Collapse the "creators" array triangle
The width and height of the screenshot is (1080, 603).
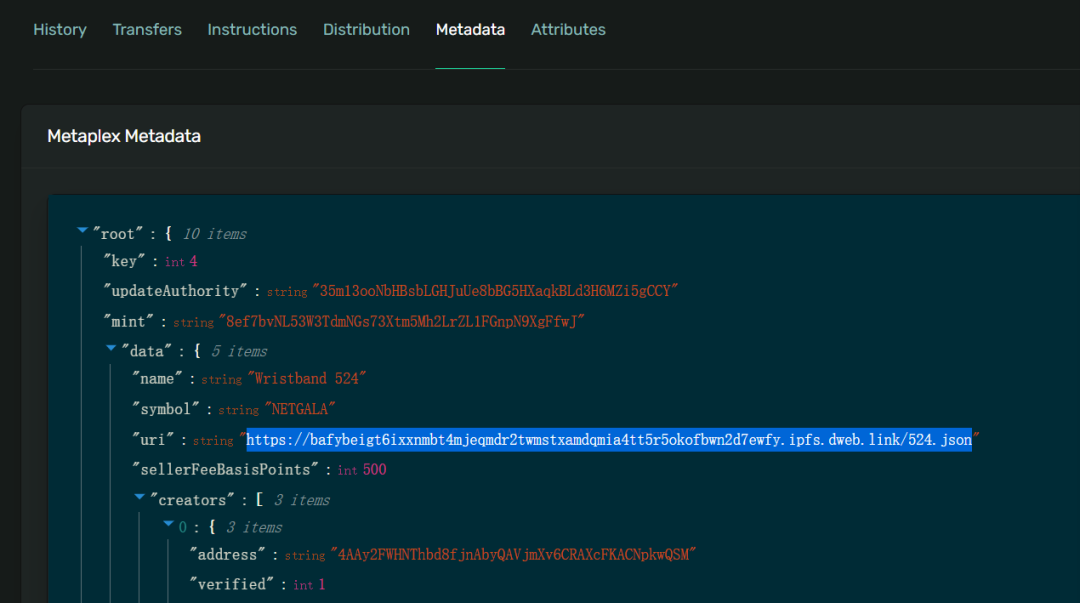(139, 497)
